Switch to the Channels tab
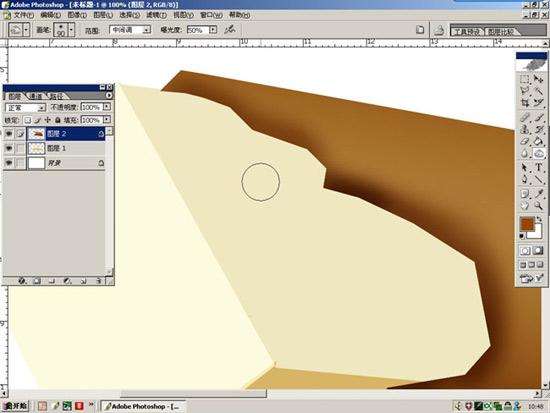Image resolution: width=550 pixels, height=413 pixels. pos(35,96)
